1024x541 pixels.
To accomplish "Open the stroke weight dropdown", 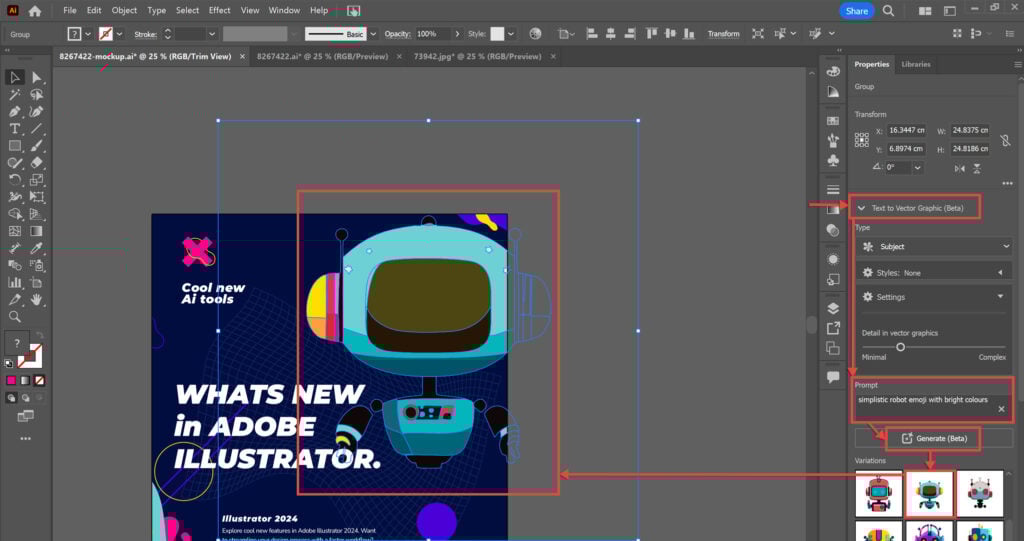I will [212, 34].
